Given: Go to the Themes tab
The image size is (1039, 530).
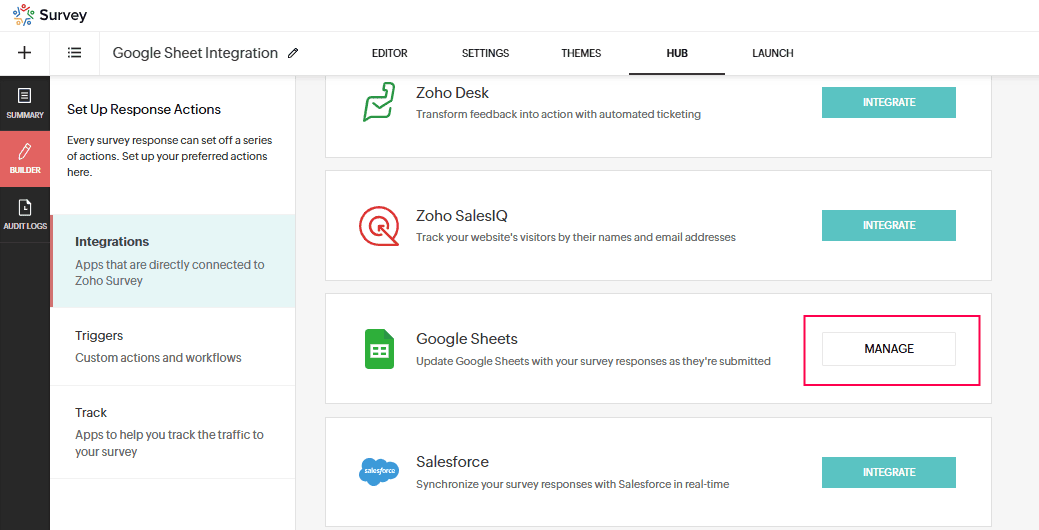Looking at the screenshot, I should (x=581, y=53).
